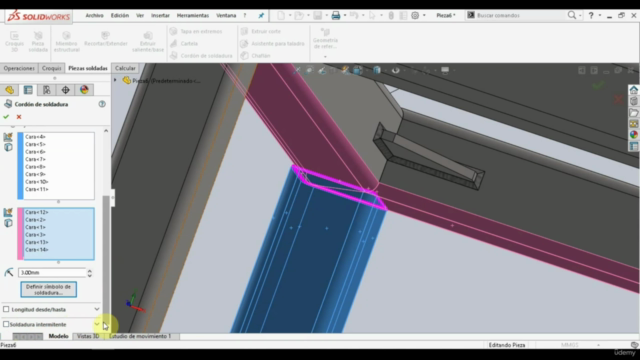
Task: Open the search dropdown arrow
Action: coord(580,16)
